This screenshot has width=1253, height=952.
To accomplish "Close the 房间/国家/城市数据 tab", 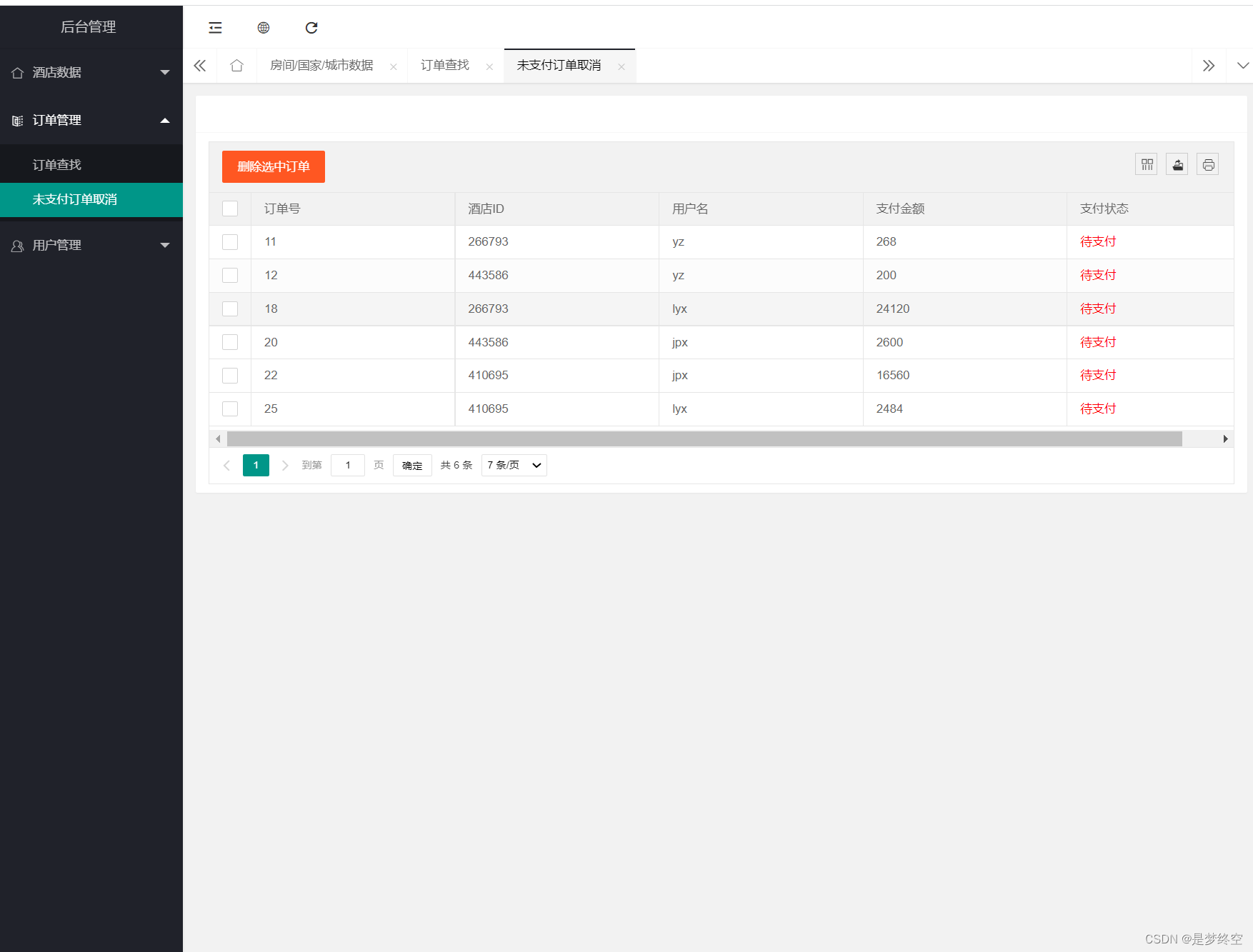I will pos(394,67).
